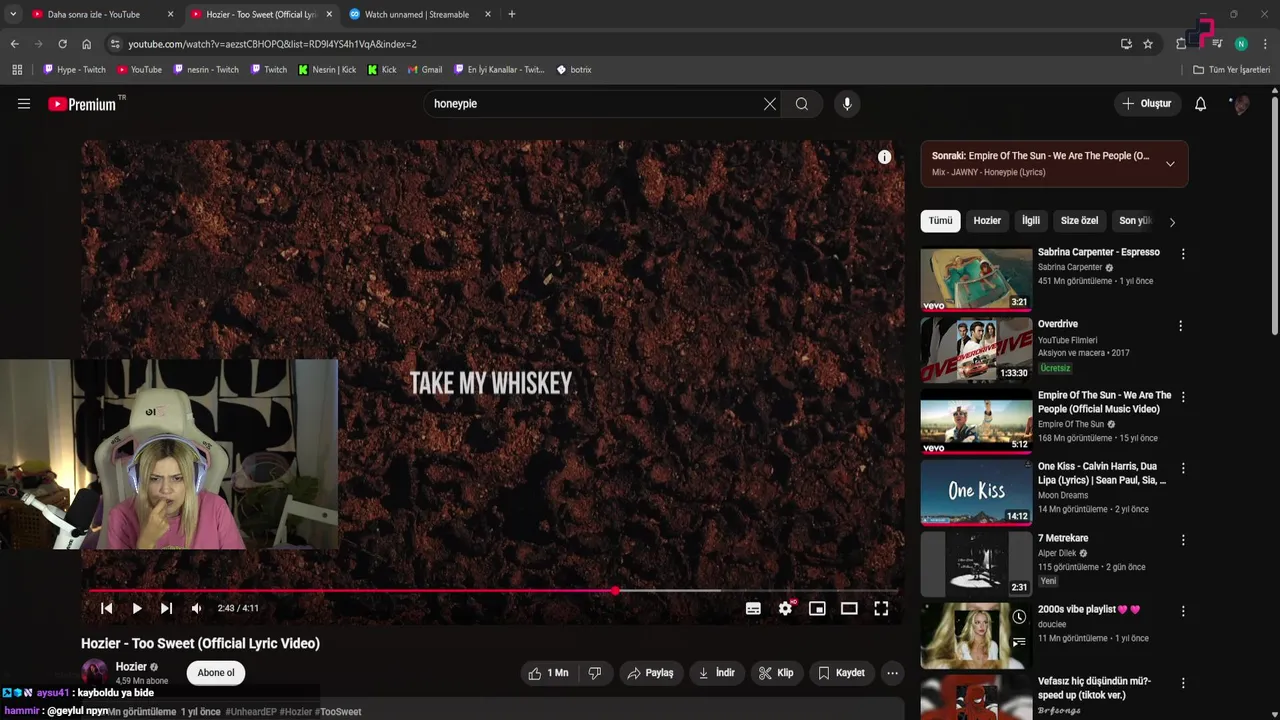1280x720 pixels.
Task: Open the Chrome extensions puzzle icon
Action: 1182,44
